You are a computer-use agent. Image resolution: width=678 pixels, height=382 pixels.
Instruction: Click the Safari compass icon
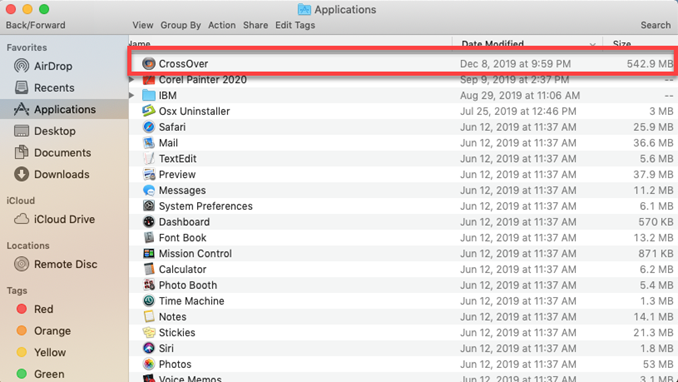(x=149, y=127)
